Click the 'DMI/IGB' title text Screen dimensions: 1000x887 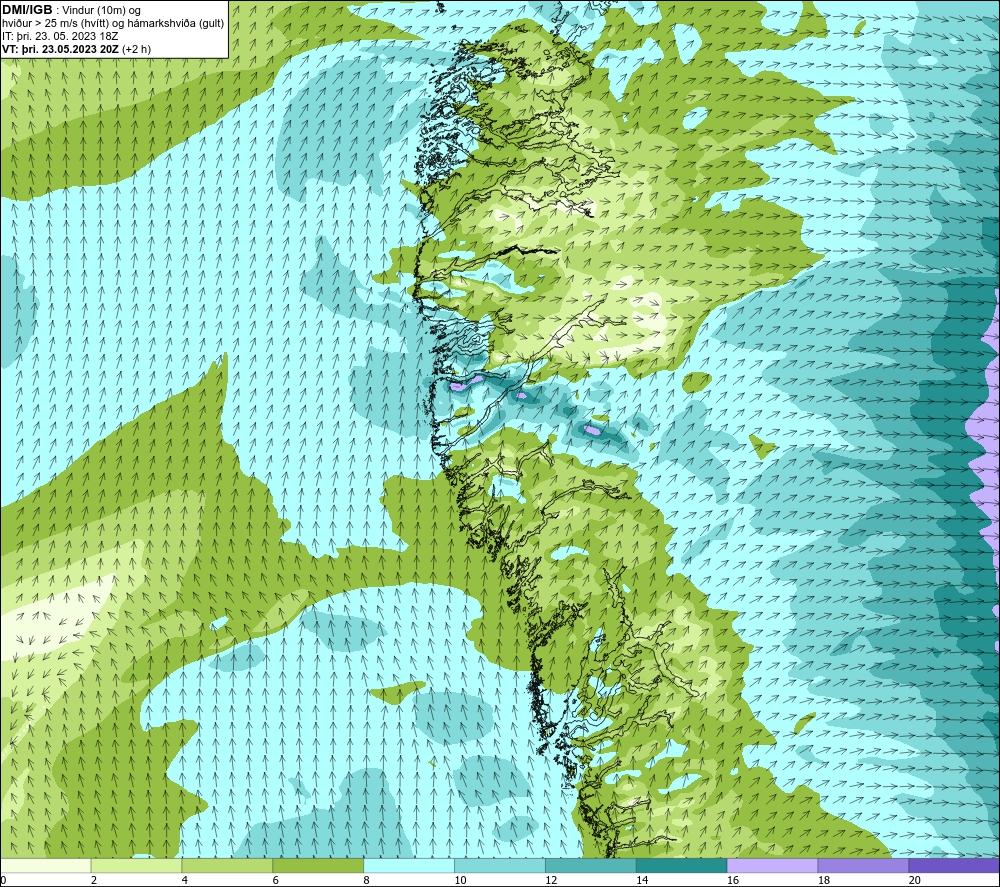pos(27,10)
